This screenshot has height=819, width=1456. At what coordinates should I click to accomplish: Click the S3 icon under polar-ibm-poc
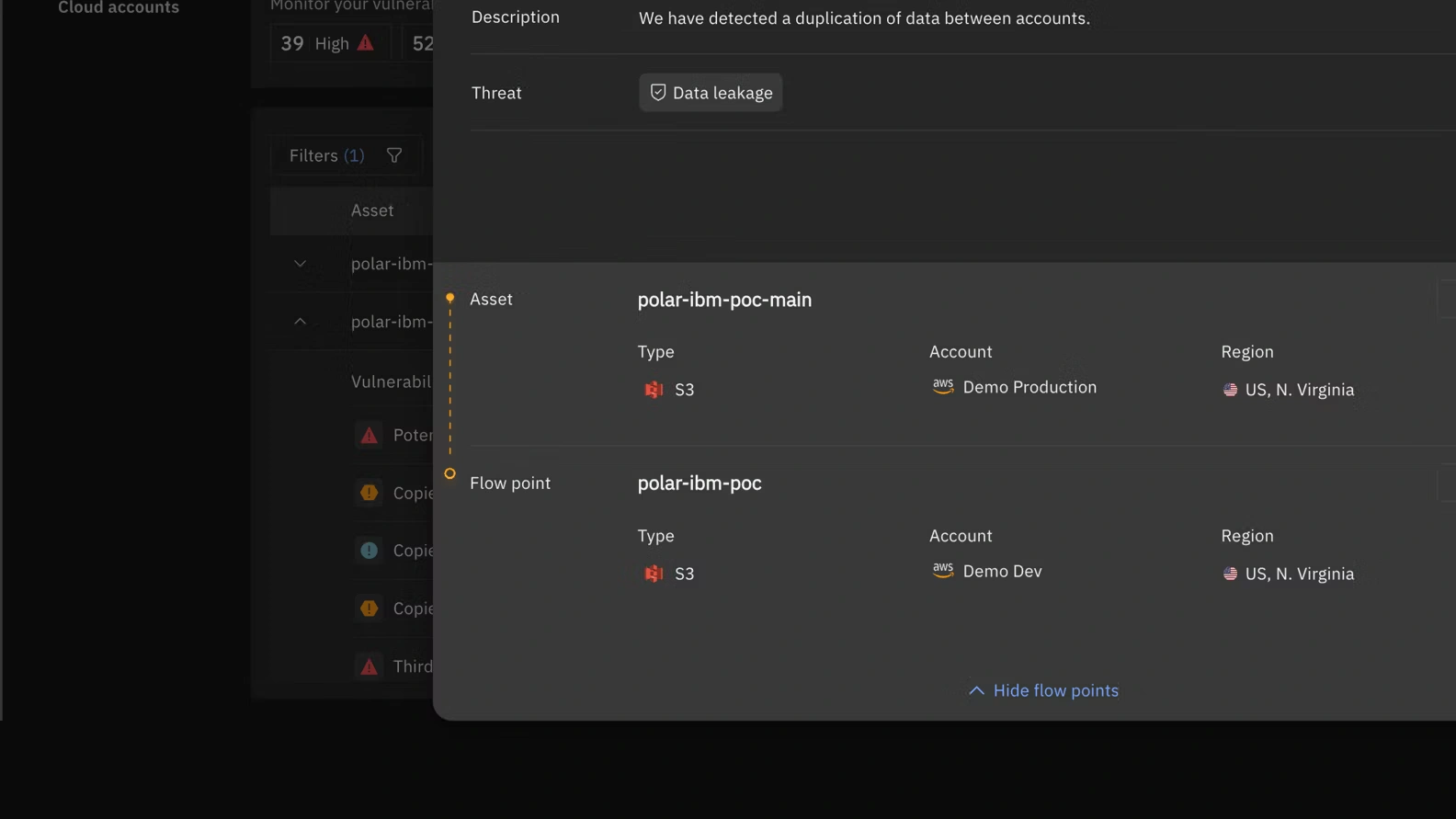654,574
